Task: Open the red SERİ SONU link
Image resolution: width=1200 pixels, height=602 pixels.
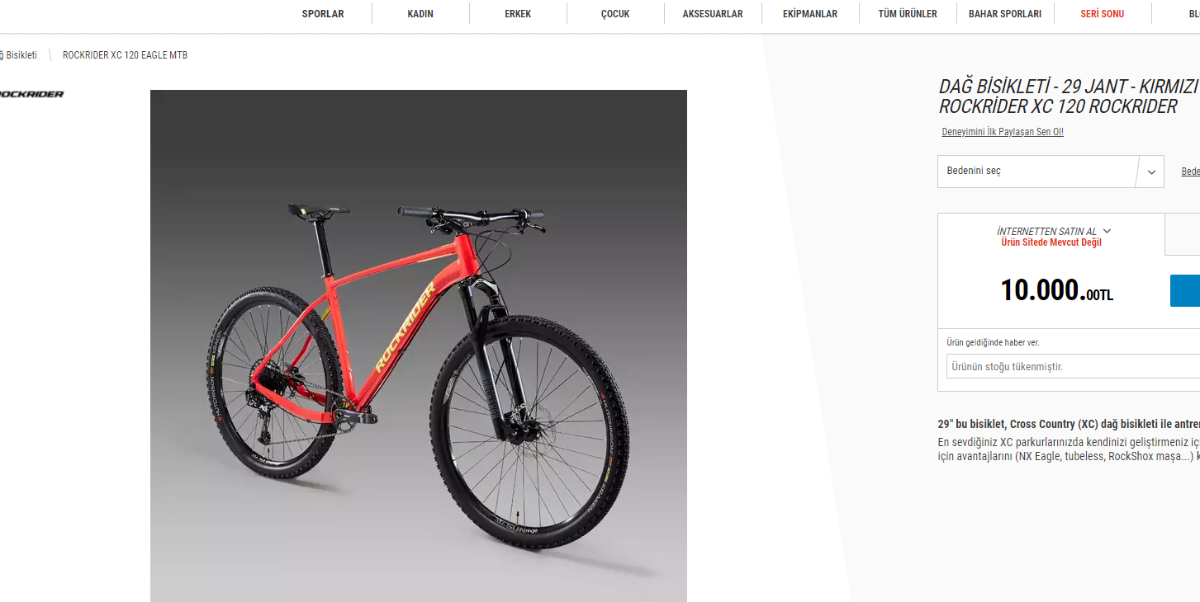Action: tap(1102, 14)
